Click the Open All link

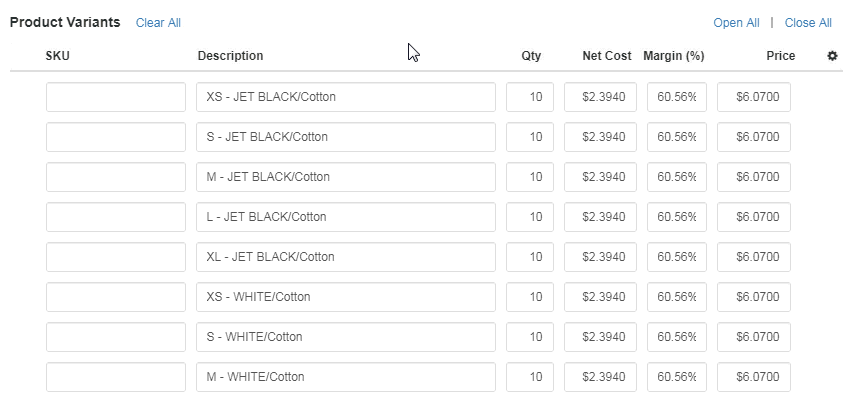(x=736, y=23)
